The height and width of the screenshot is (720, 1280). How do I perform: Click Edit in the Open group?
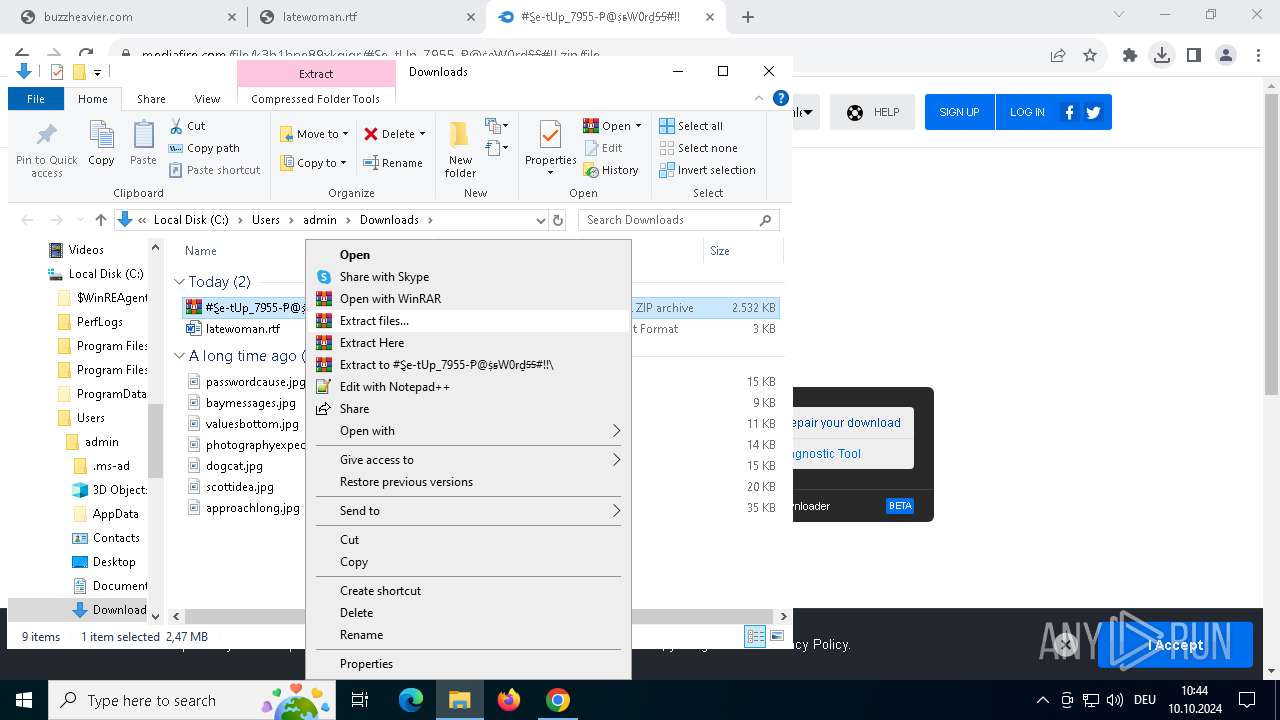tap(603, 148)
